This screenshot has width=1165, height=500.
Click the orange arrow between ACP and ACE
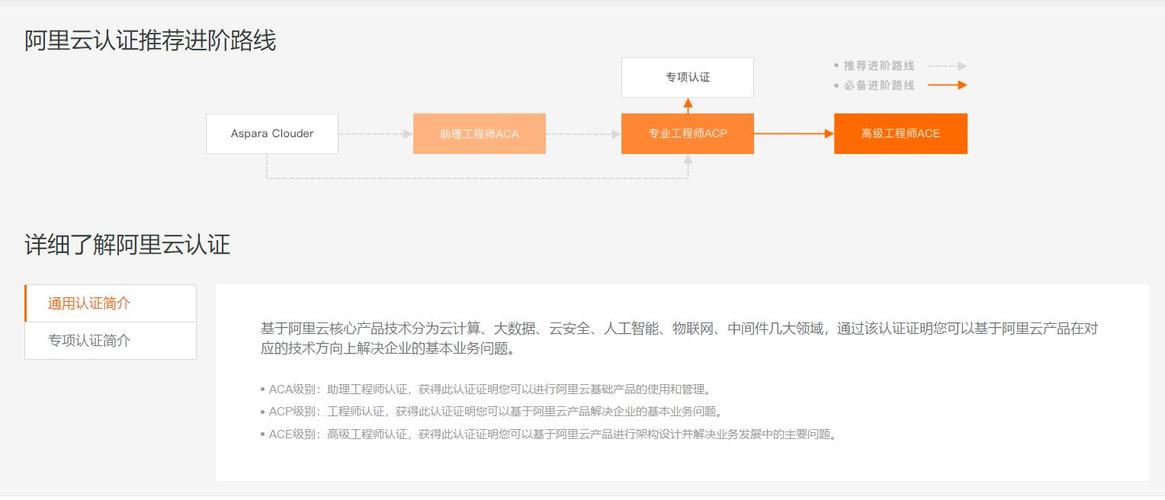click(794, 134)
